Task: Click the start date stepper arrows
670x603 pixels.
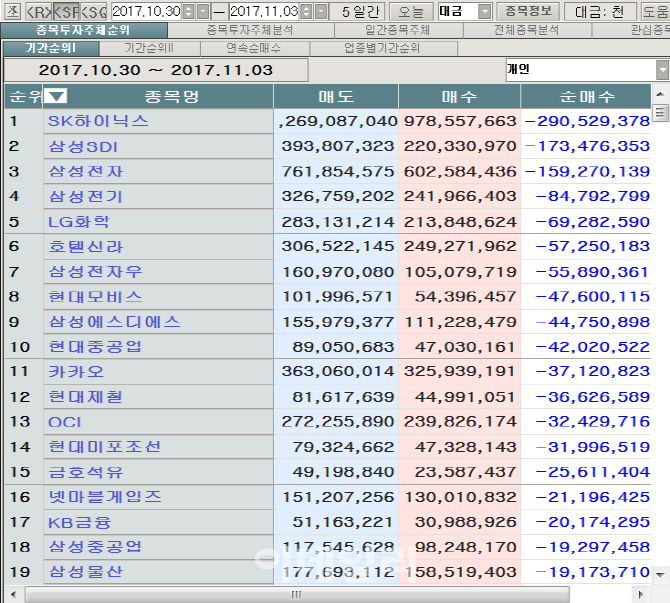Action: (188, 12)
